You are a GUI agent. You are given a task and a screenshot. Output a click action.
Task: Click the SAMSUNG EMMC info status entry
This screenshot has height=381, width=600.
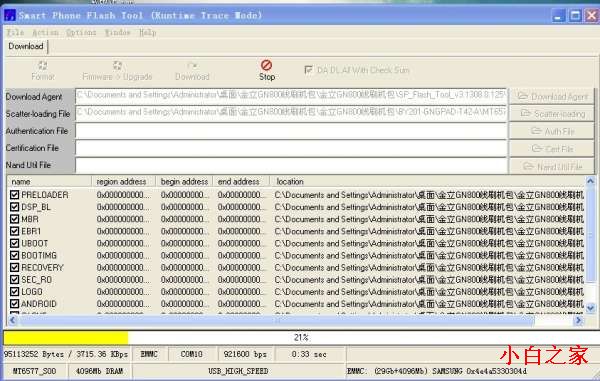(x=437, y=371)
